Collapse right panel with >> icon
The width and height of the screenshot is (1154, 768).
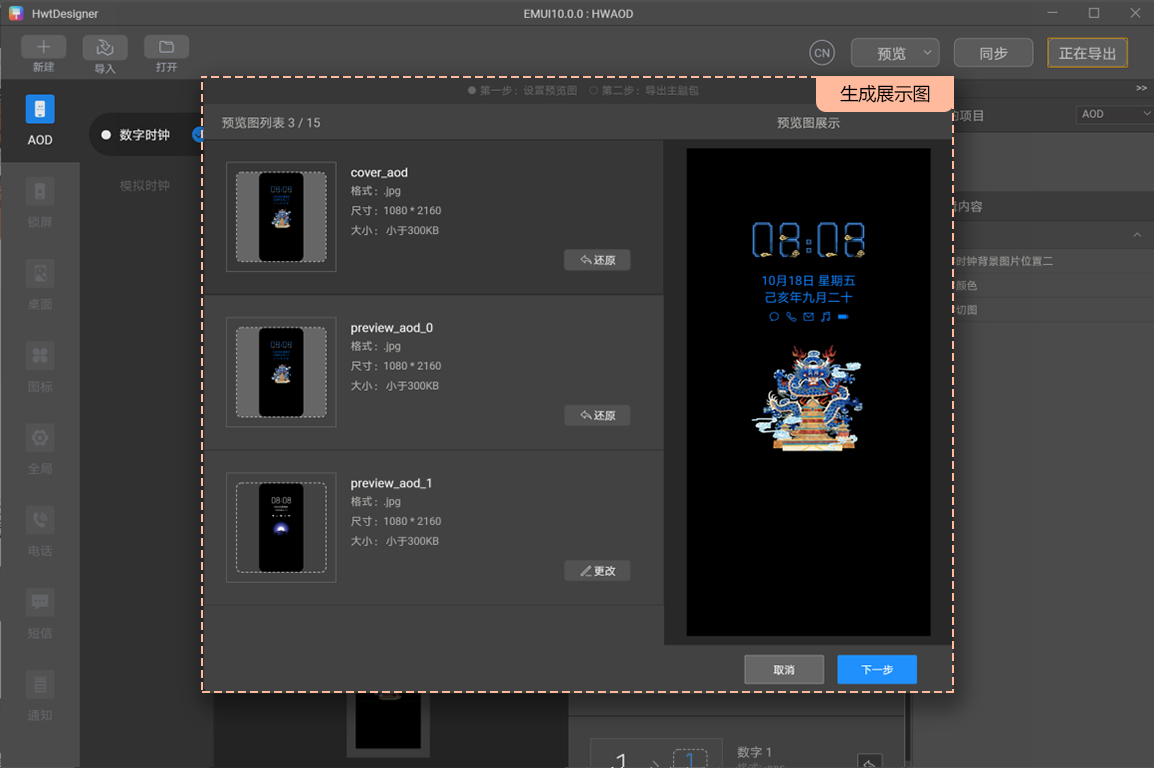coord(1141,88)
